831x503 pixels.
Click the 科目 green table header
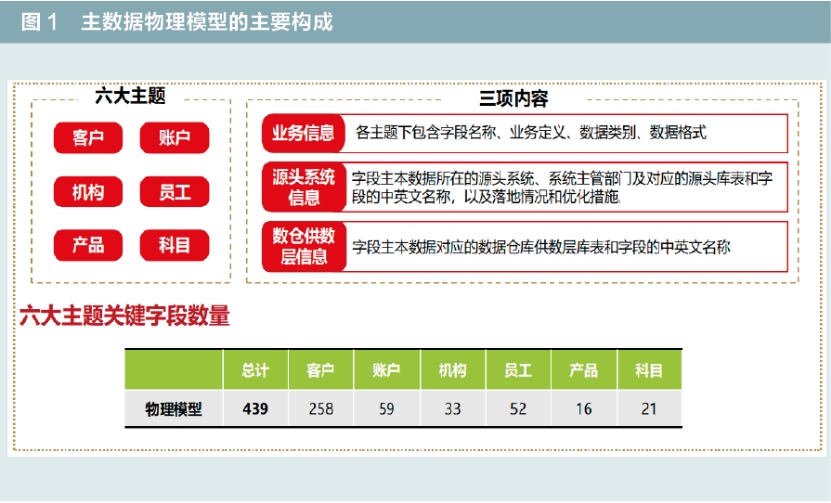click(649, 370)
